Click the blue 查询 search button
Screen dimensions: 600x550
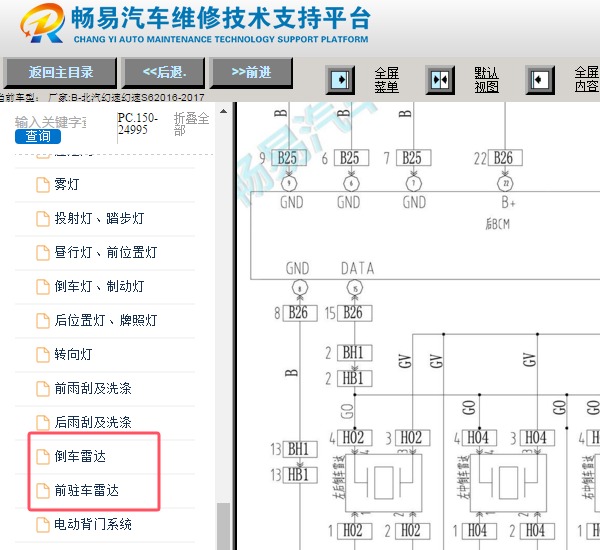click(x=38, y=136)
